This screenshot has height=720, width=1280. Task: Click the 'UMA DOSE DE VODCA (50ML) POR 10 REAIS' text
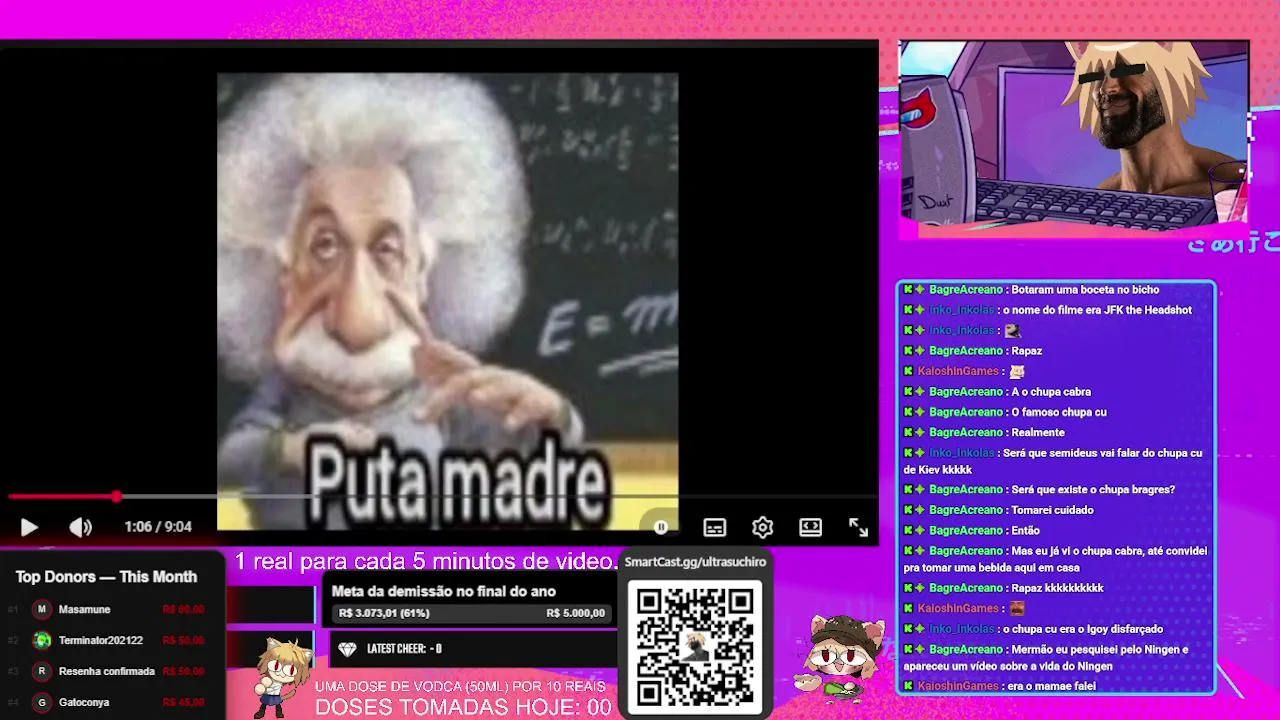click(460, 686)
